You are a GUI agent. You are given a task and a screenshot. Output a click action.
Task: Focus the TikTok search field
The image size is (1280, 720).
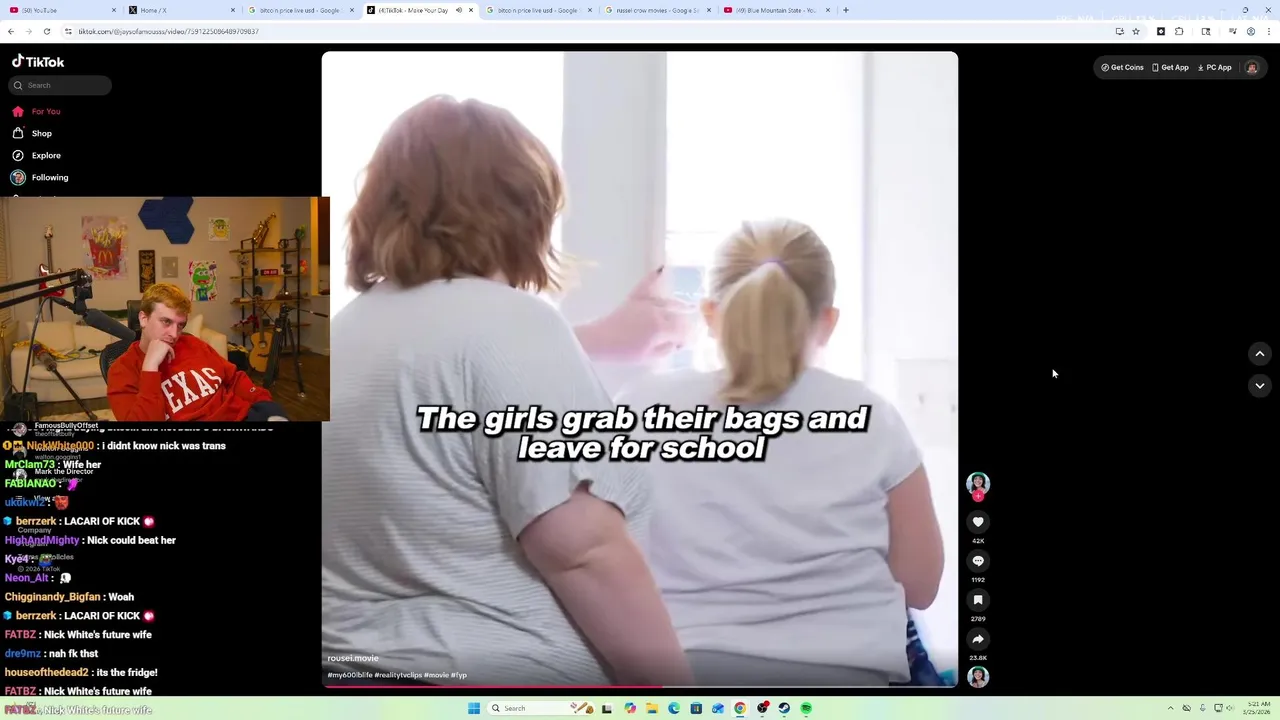60,85
